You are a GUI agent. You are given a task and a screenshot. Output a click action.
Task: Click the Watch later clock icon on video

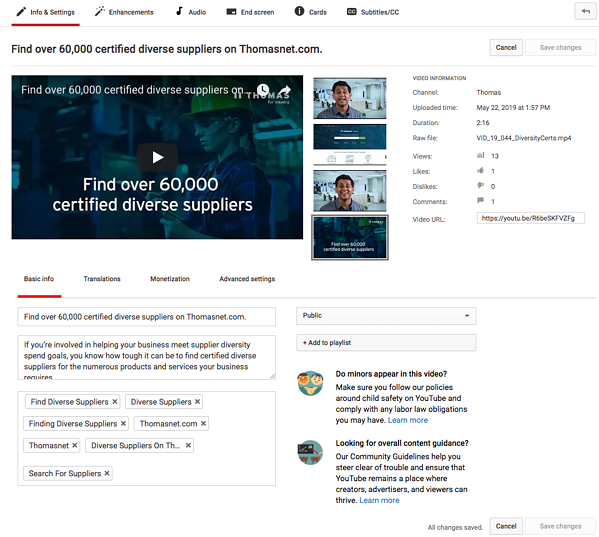[263, 90]
